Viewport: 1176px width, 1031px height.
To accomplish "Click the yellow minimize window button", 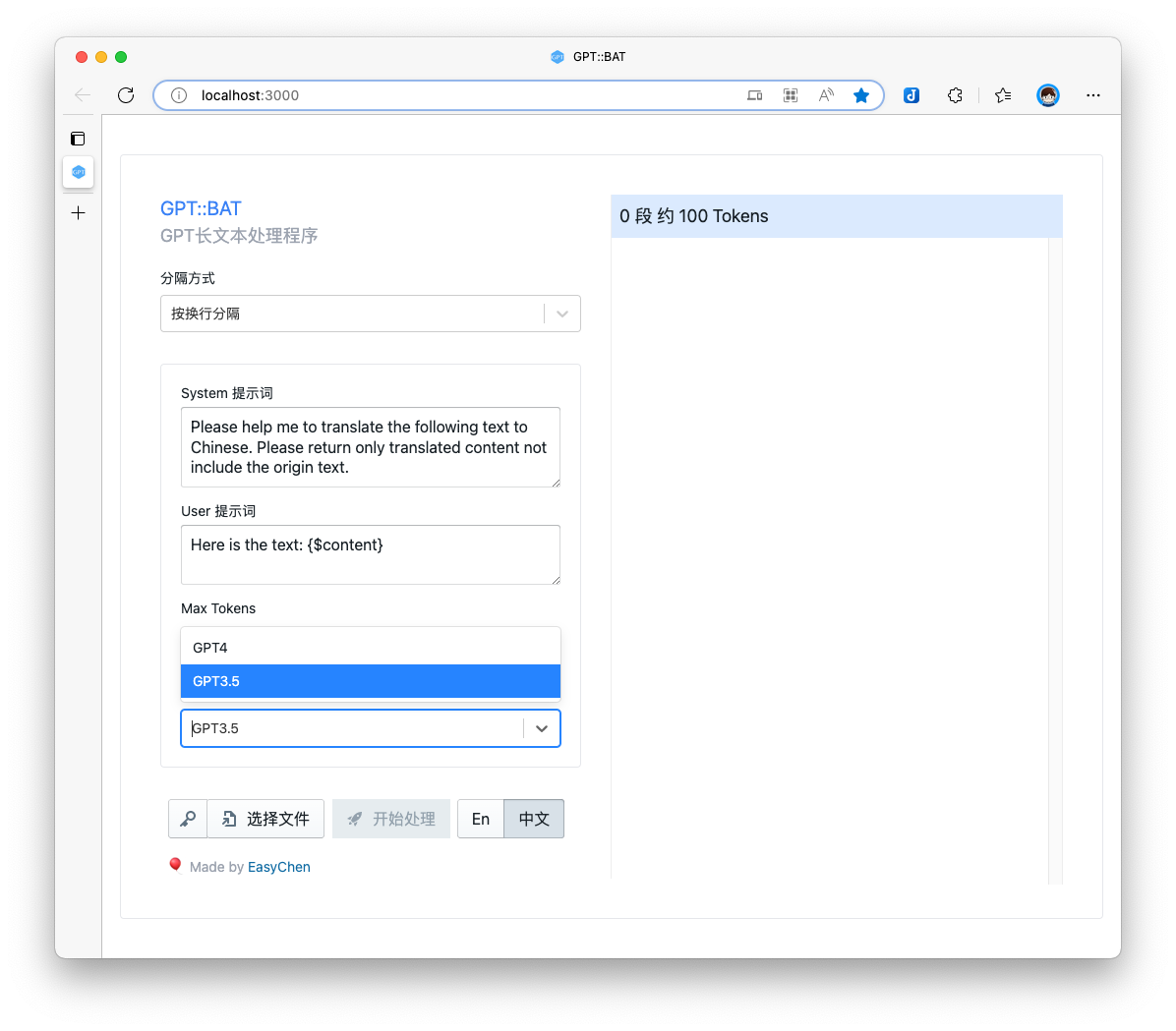I will point(101,57).
